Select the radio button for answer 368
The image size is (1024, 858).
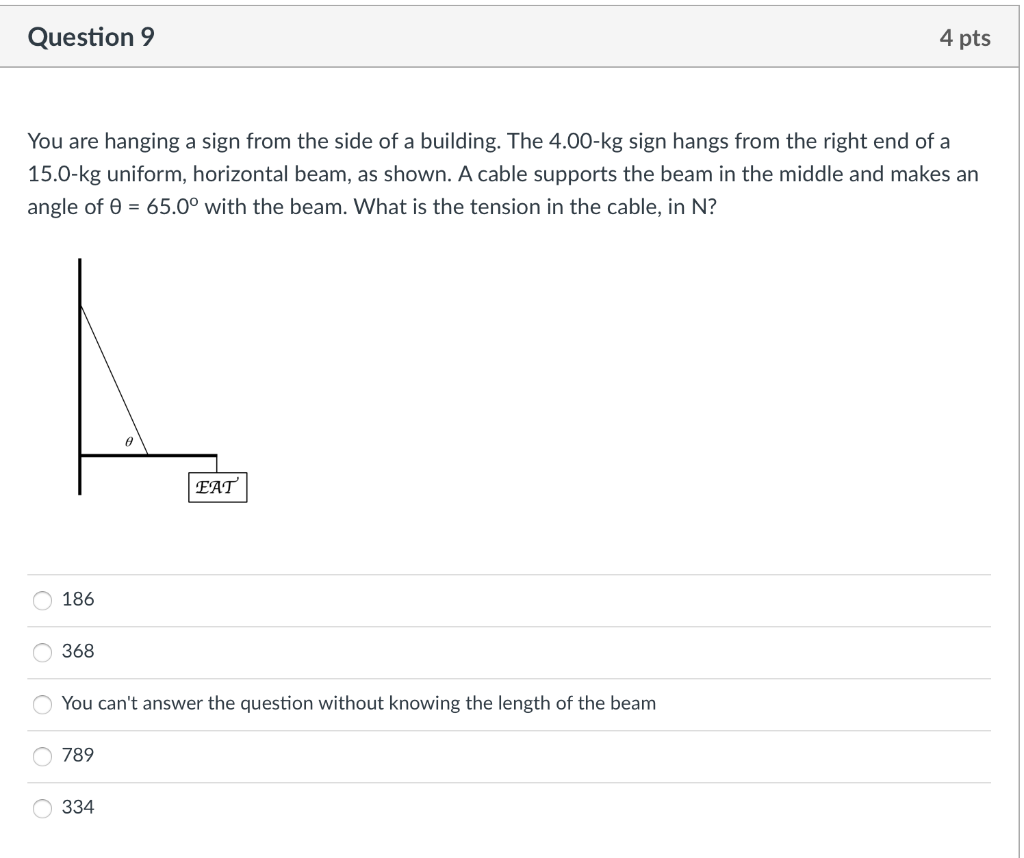tap(42, 651)
